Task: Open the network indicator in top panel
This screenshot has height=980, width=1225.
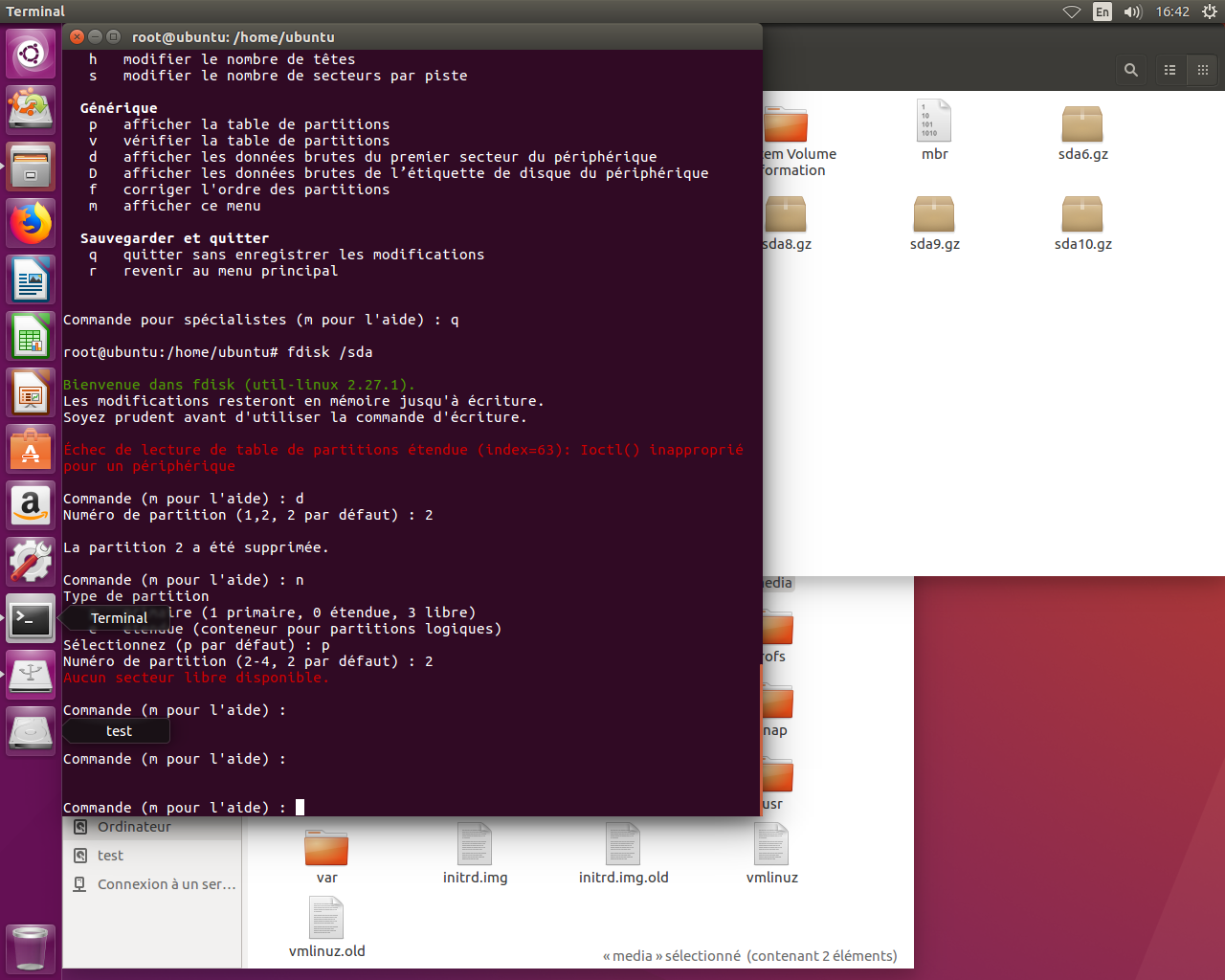Action: click(1072, 11)
